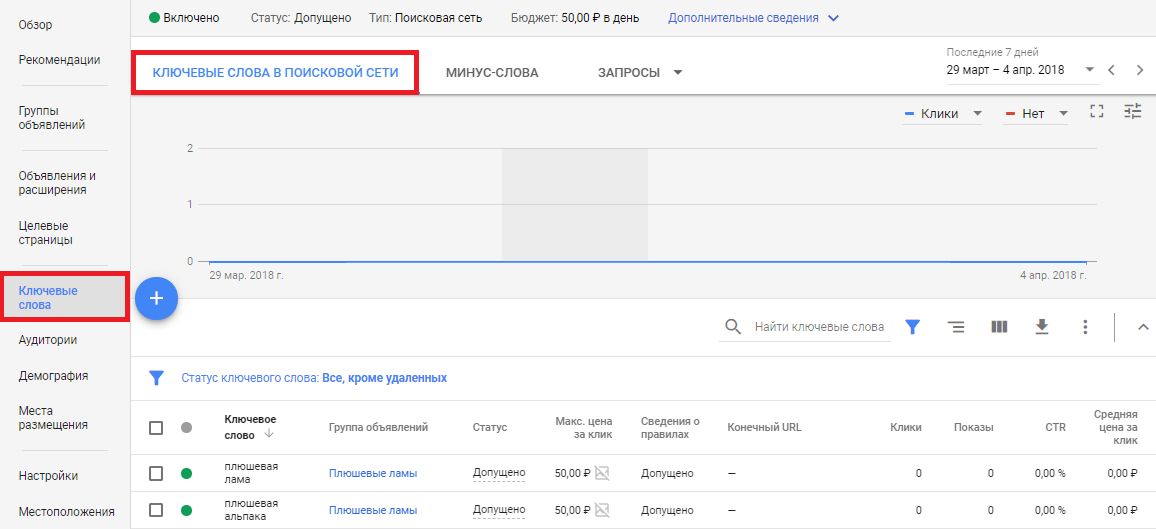Toggle the select-all checkbox in table header
The width and height of the screenshot is (1156, 529).
[x=156, y=428]
